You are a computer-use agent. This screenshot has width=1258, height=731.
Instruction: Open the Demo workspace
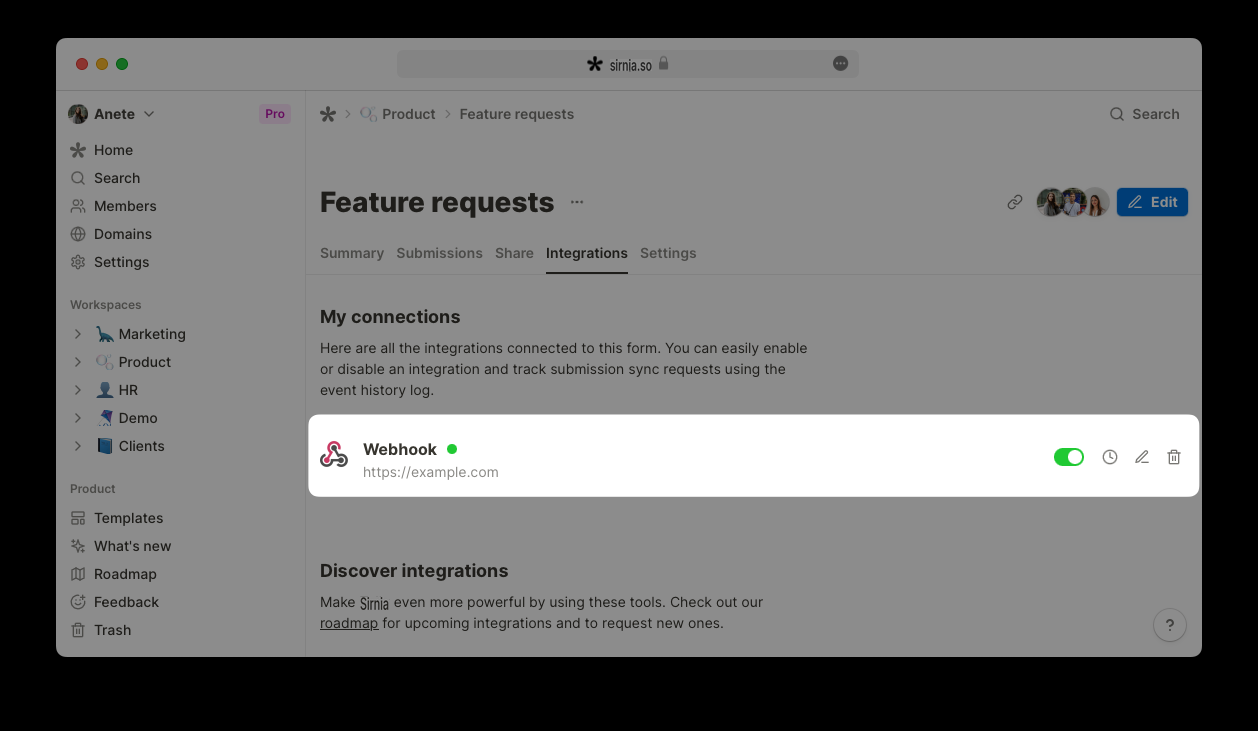(x=127, y=418)
